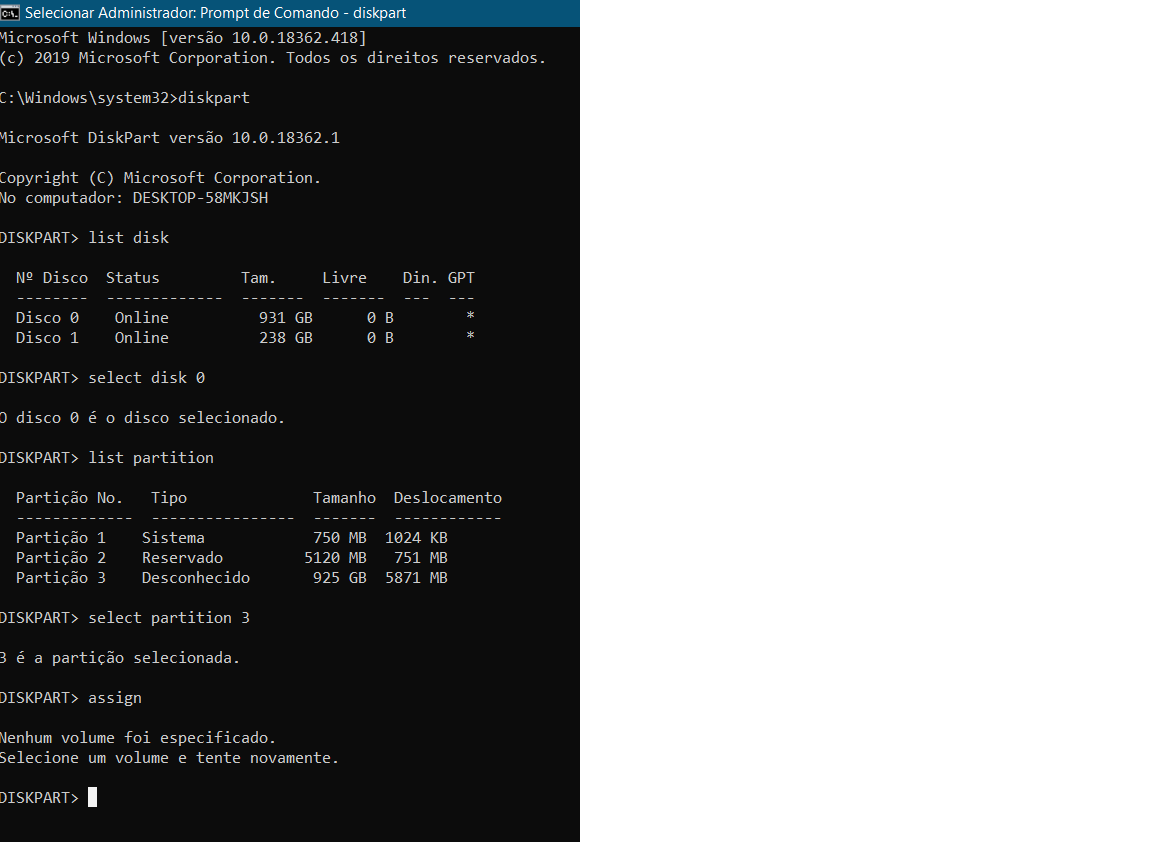Click the blinking cursor at last DISKPART prompt
Screen dimensions: 1152x842
[93, 797]
